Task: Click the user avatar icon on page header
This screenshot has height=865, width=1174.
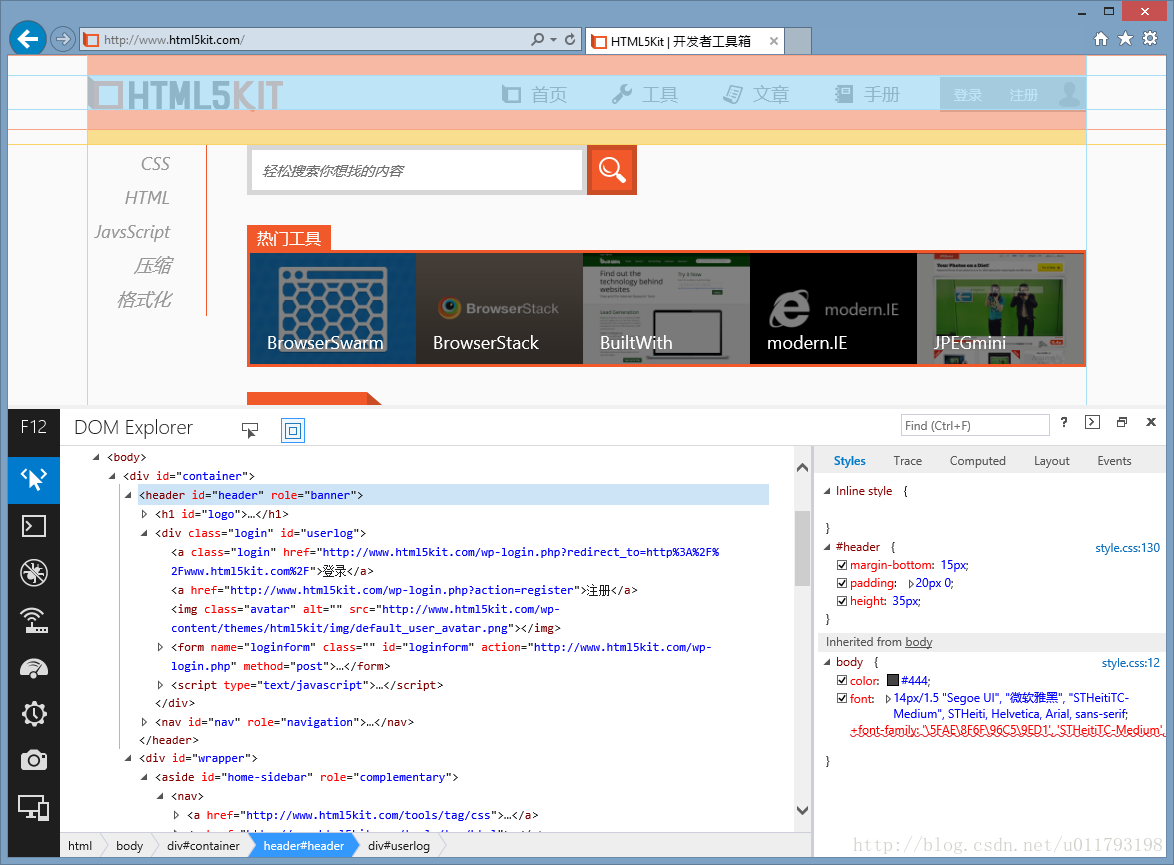Action: 1070,94
